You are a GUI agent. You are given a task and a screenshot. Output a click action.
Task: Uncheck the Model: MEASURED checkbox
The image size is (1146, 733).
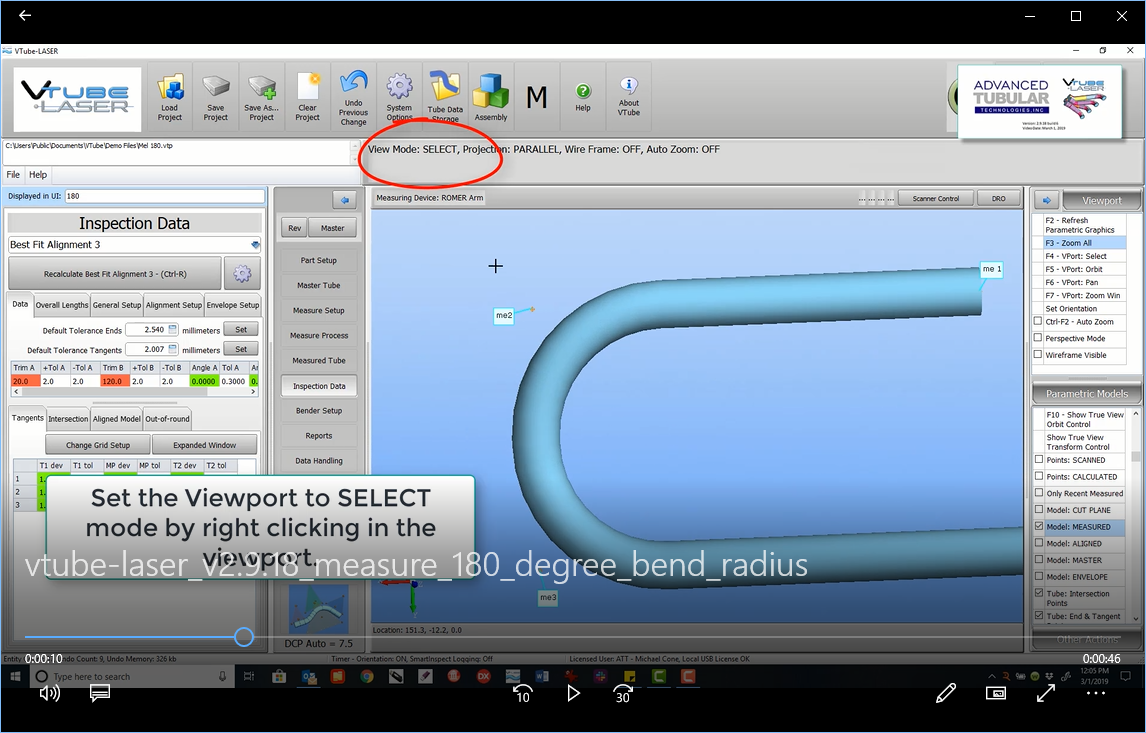tap(1039, 527)
